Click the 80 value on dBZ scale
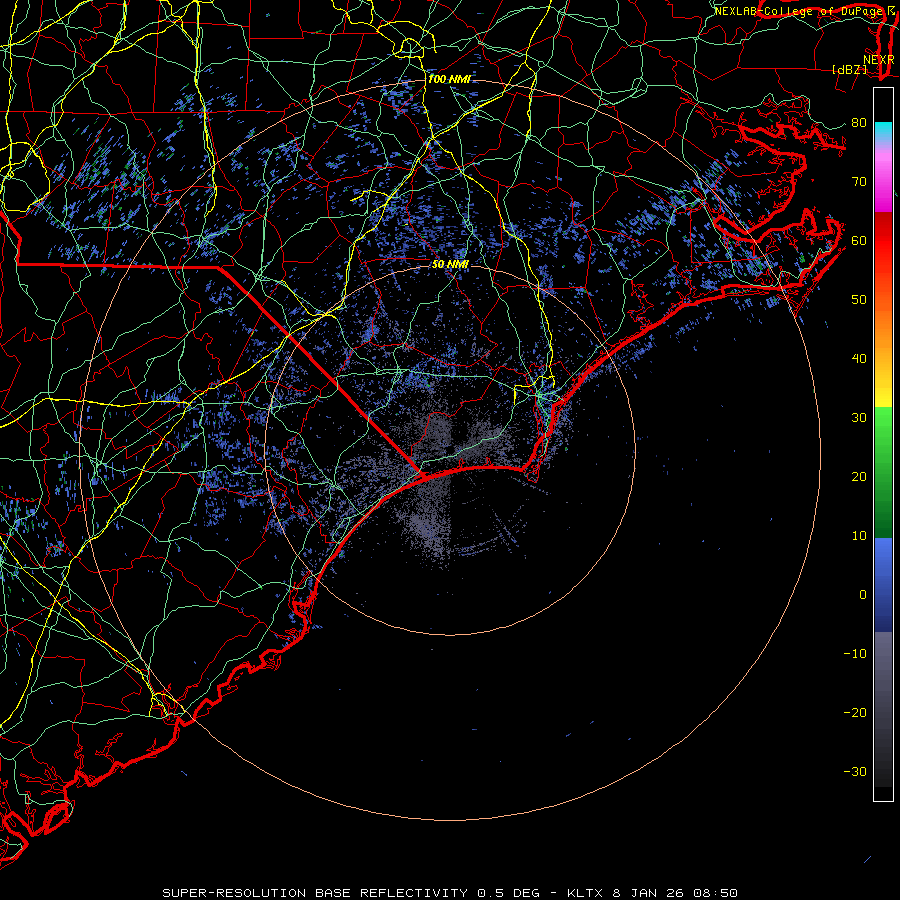The image size is (900, 900). (x=859, y=123)
